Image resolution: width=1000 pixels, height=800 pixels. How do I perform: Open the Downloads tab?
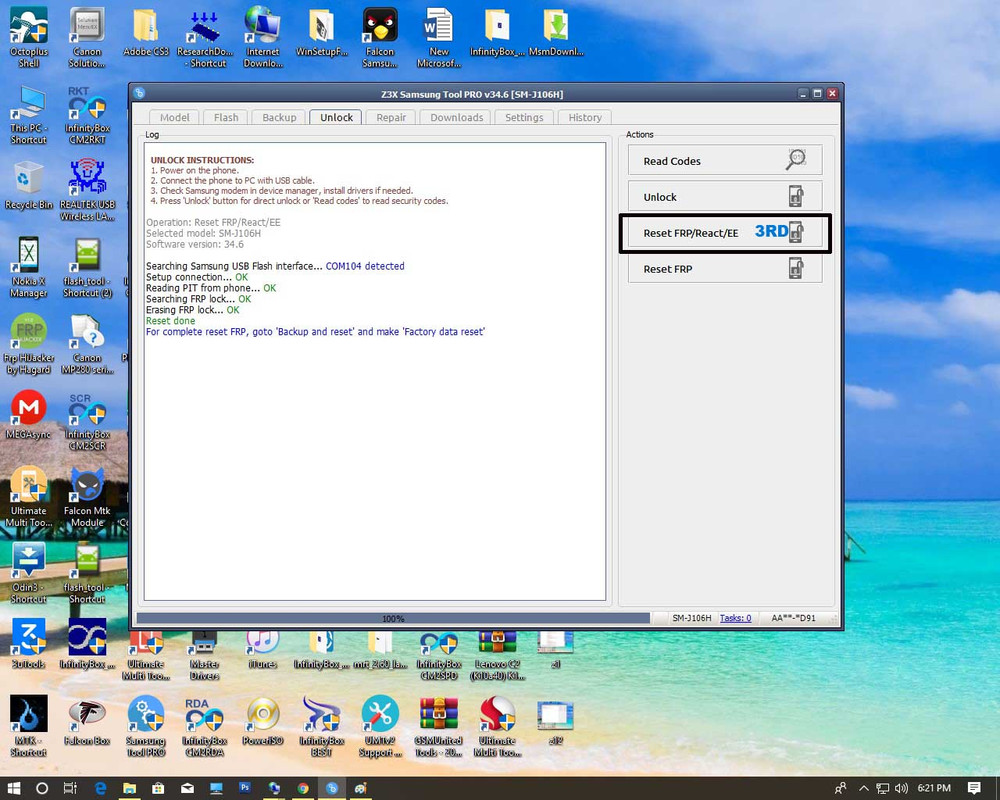457,117
